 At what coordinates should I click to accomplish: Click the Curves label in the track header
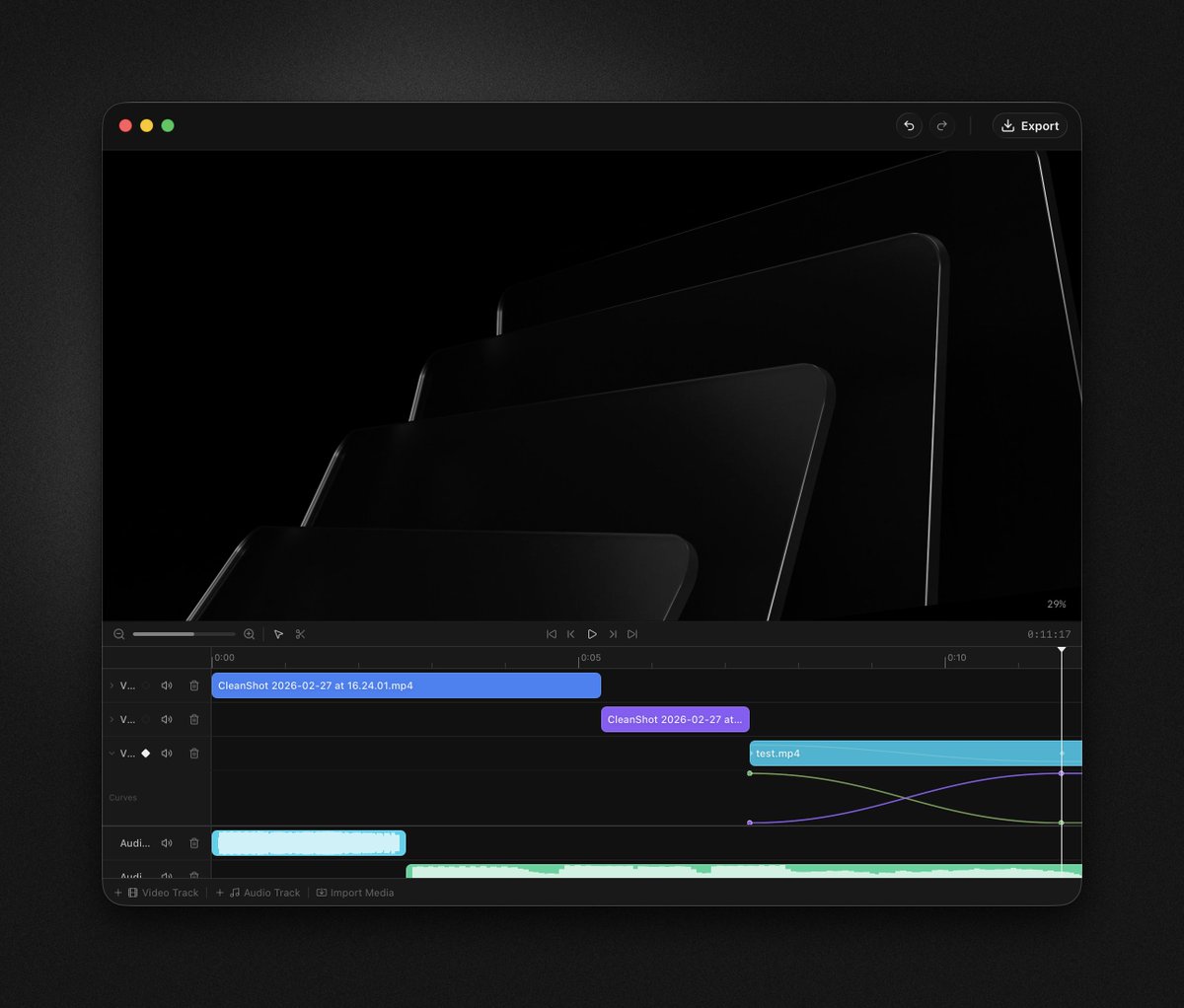(x=123, y=798)
